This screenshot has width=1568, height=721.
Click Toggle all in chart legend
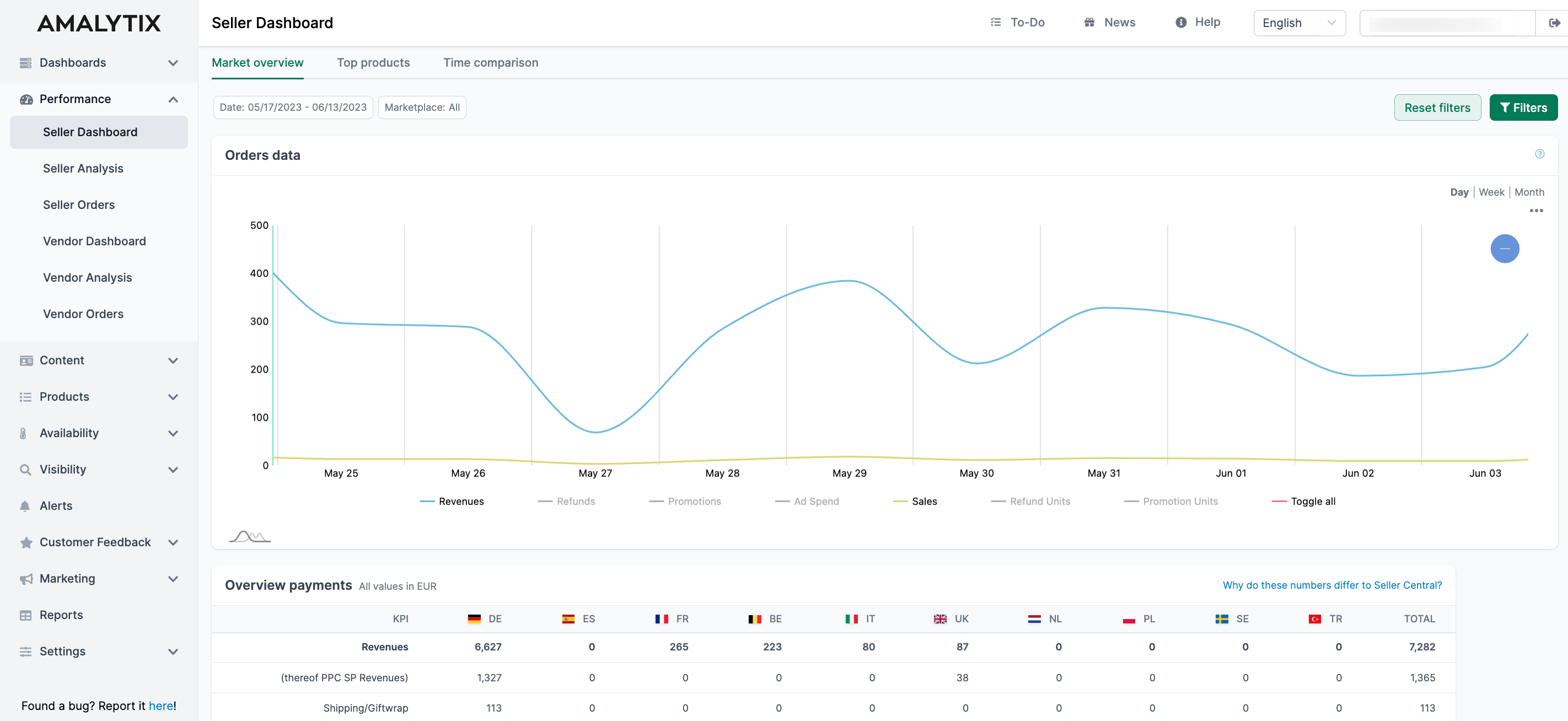coord(1304,502)
